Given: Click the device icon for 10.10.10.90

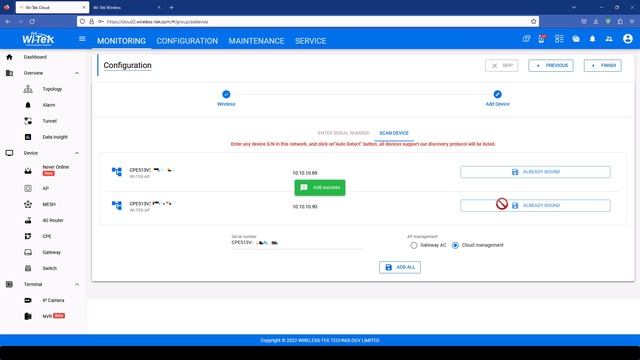Looking at the screenshot, I should click(x=117, y=205).
